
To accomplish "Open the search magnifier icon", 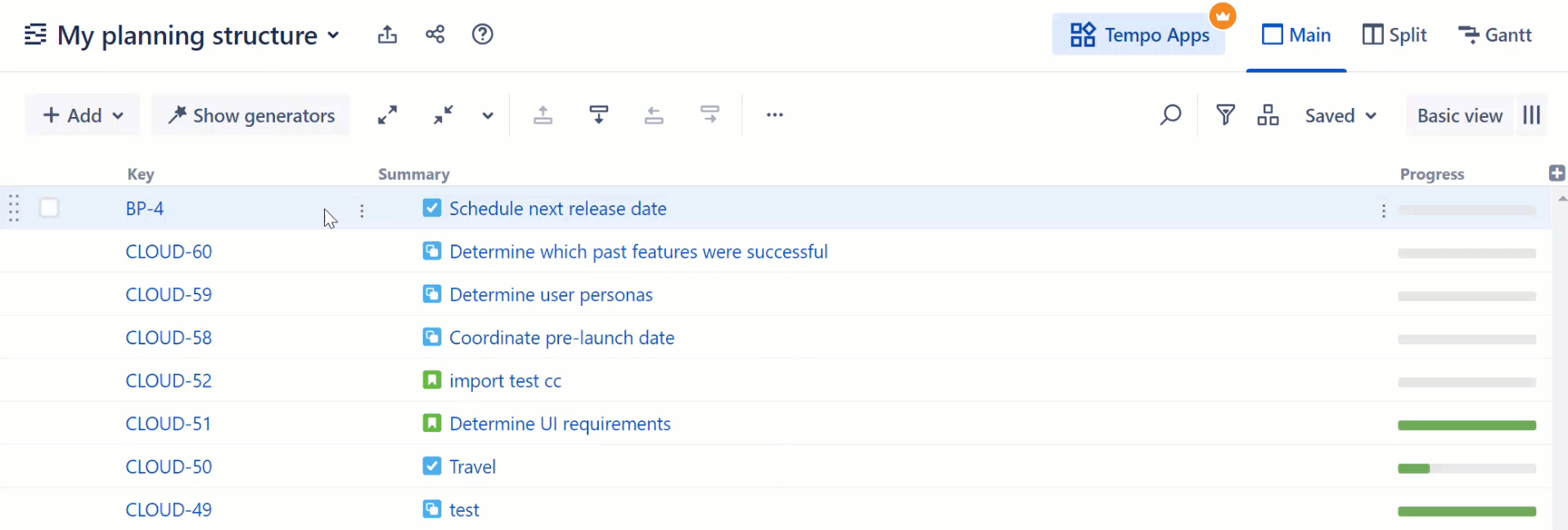I will tap(1170, 115).
